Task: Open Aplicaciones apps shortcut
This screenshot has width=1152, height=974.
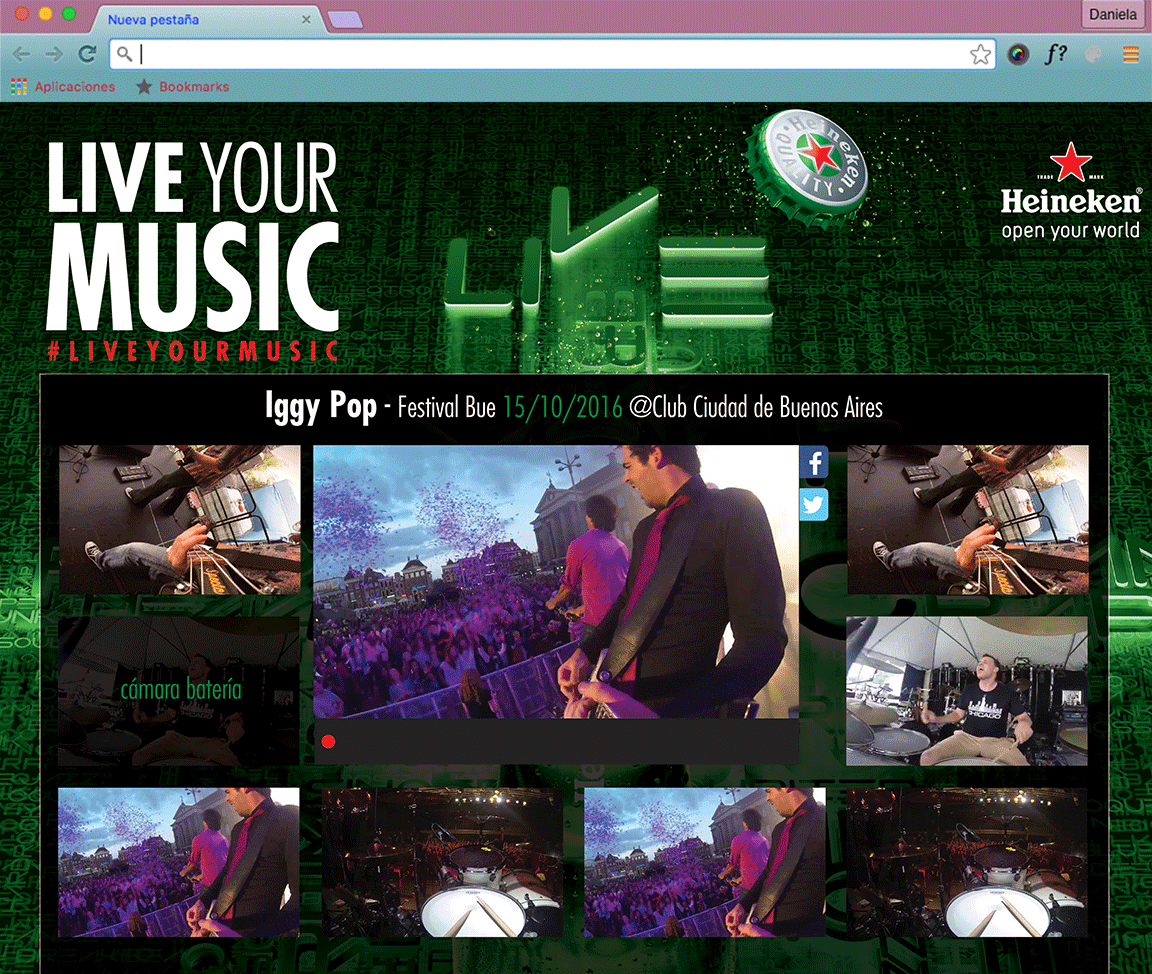Action: (x=63, y=87)
